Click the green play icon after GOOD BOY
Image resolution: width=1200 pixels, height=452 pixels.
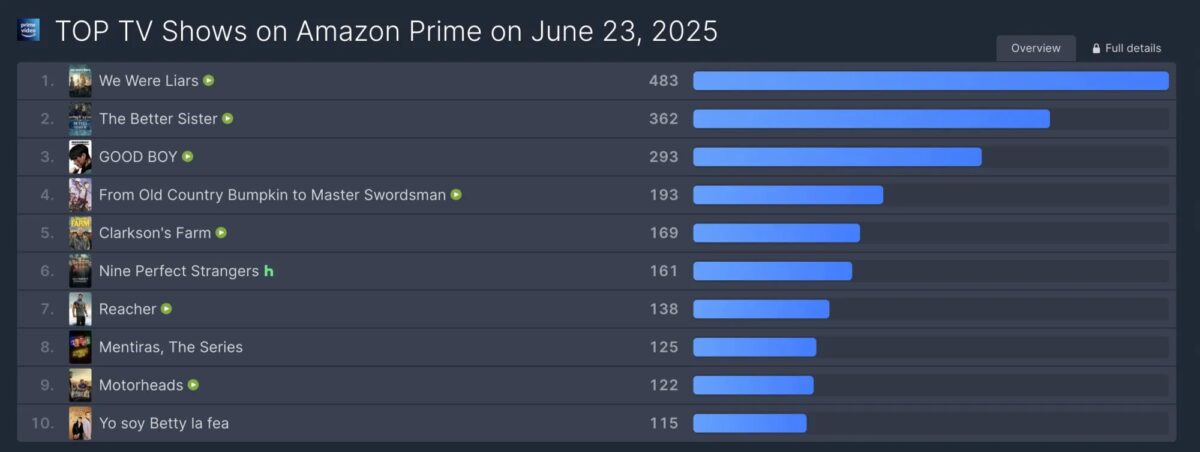coord(188,157)
